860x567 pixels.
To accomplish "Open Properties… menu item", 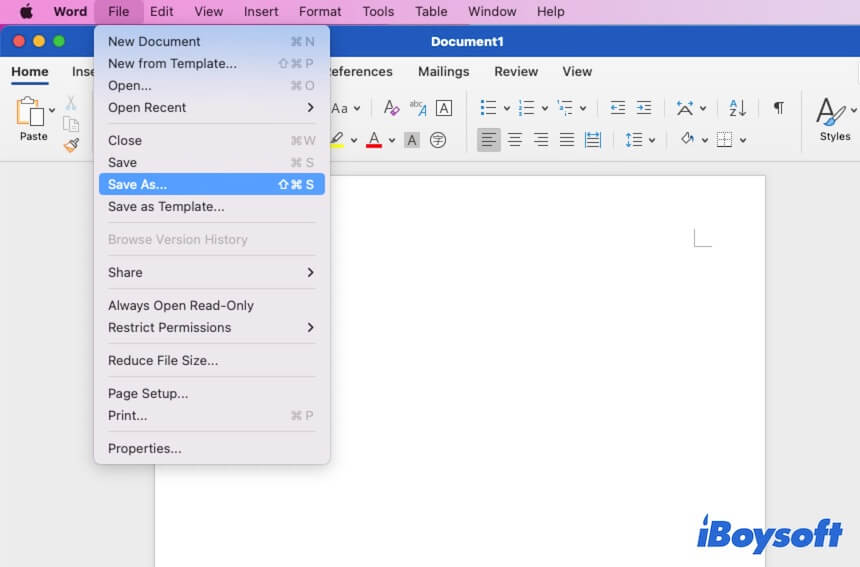I will (x=212, y=448).
